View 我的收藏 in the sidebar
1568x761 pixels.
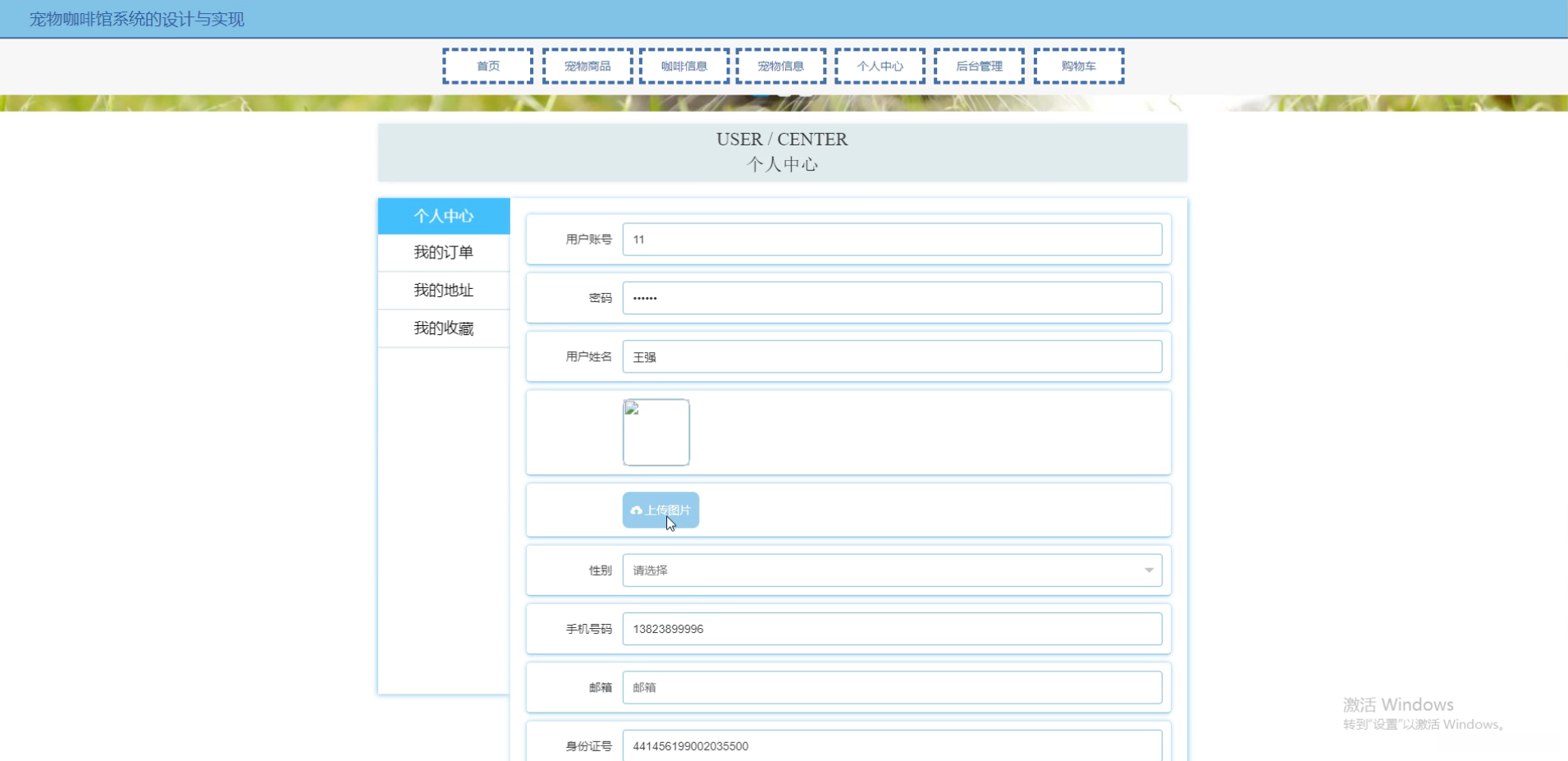tap(443, 328)
